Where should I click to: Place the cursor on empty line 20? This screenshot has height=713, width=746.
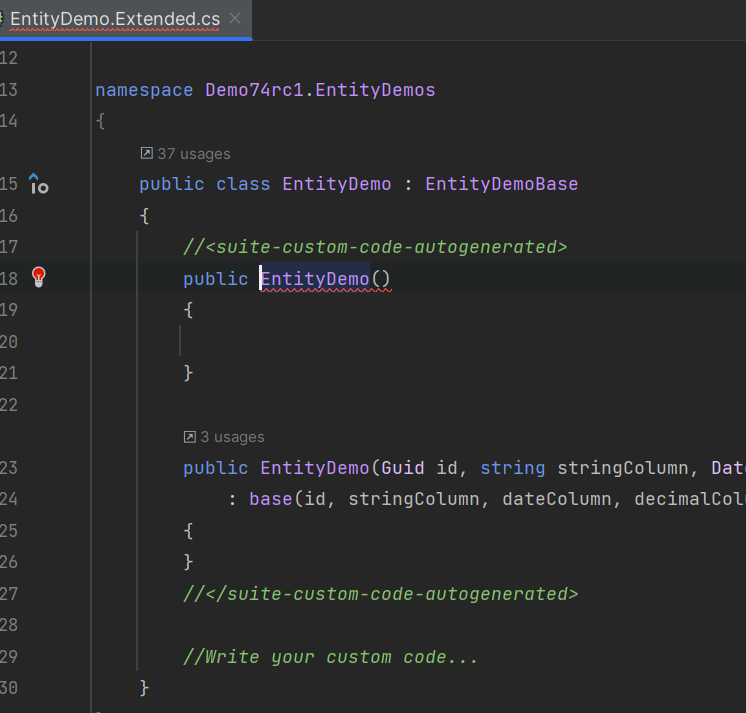pyautogui.click(x=300, y=342)
